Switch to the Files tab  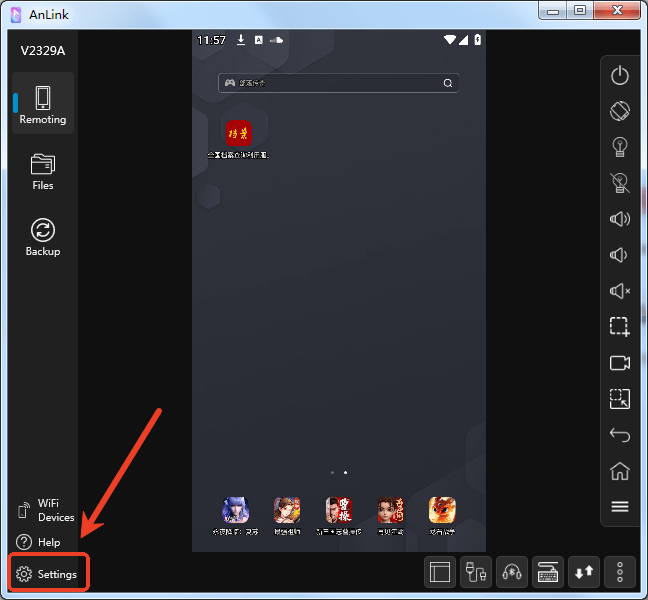43,172
